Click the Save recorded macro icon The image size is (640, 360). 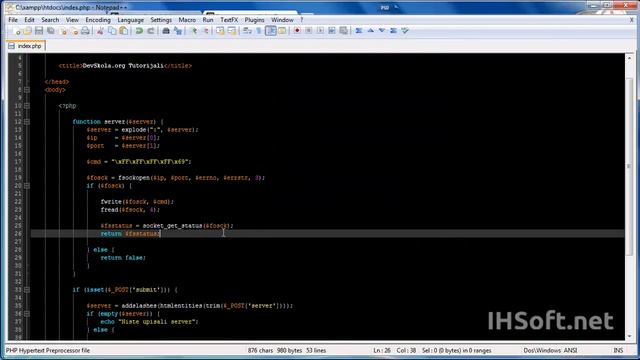click(344, 31)
